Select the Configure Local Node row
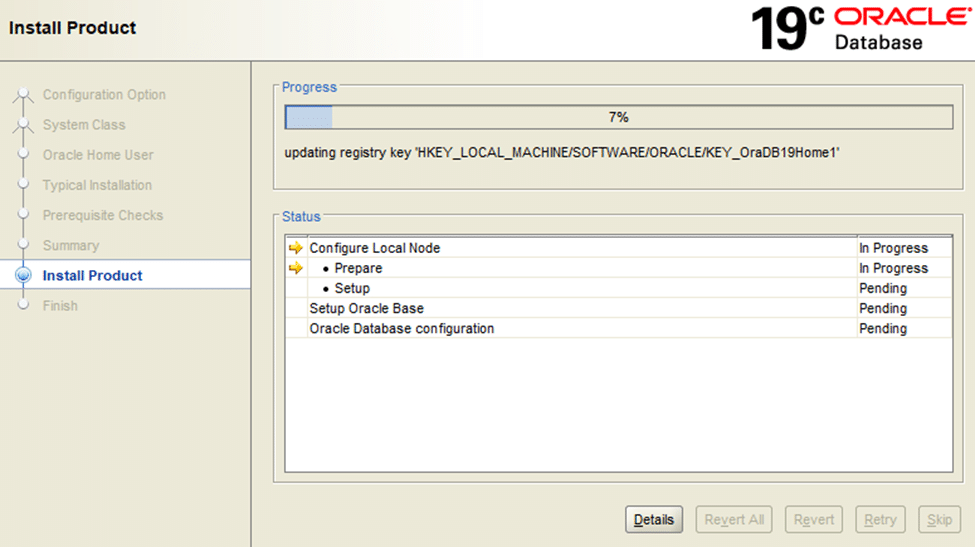Viewport: 975px width, 547px height. (x=619, y=247)
